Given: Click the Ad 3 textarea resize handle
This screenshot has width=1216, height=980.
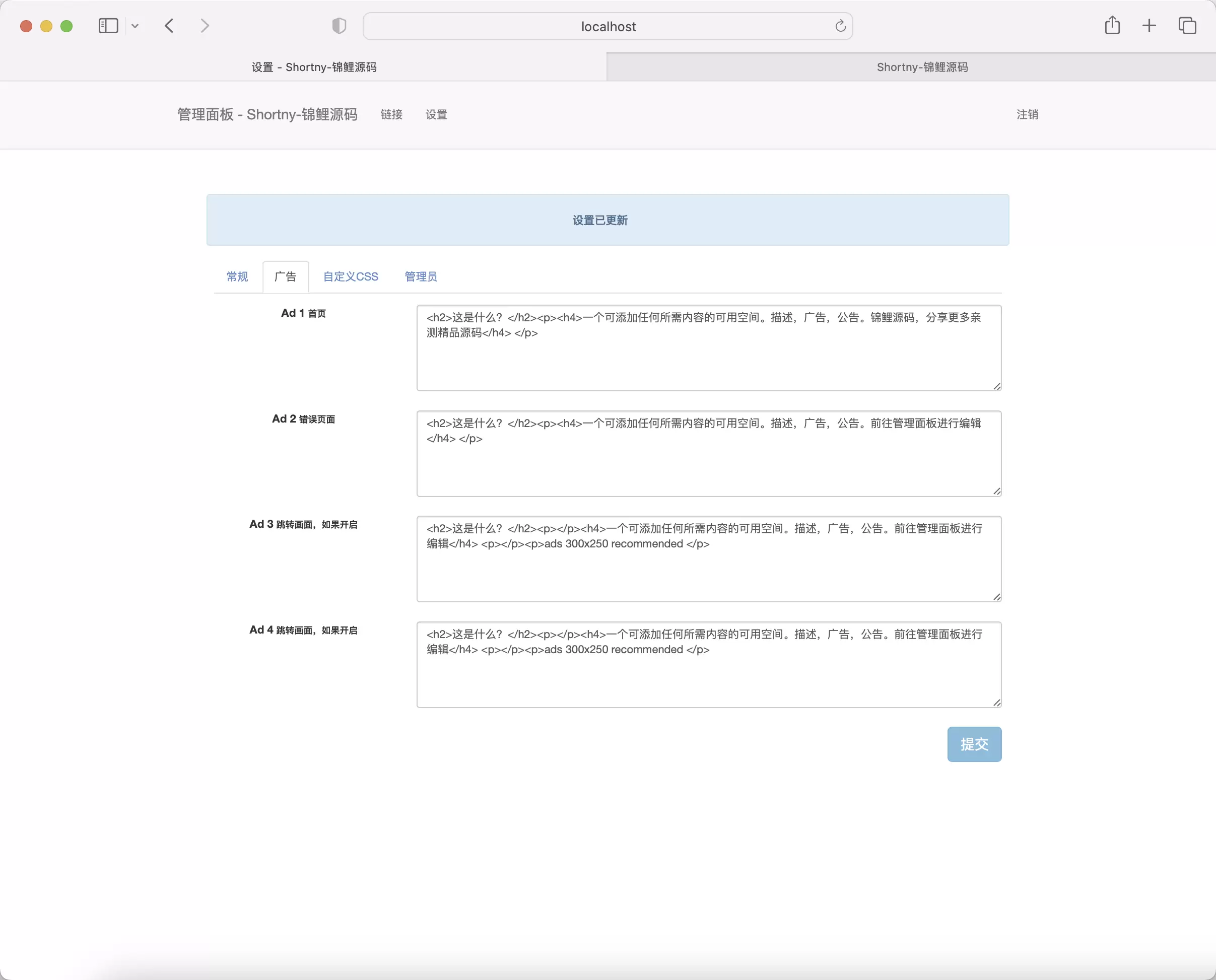Looking at the screenshot, I should tap(996, 597).
